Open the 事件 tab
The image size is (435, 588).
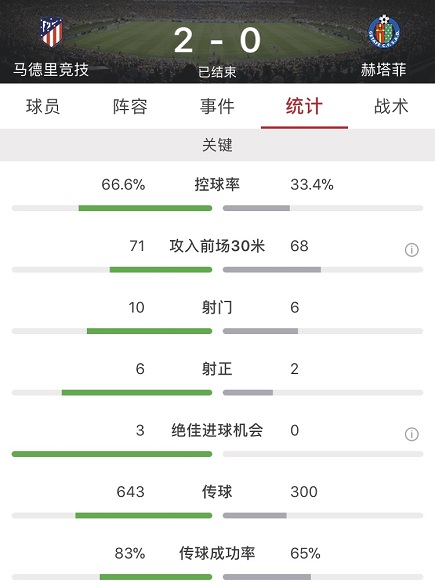coord(217,106)
